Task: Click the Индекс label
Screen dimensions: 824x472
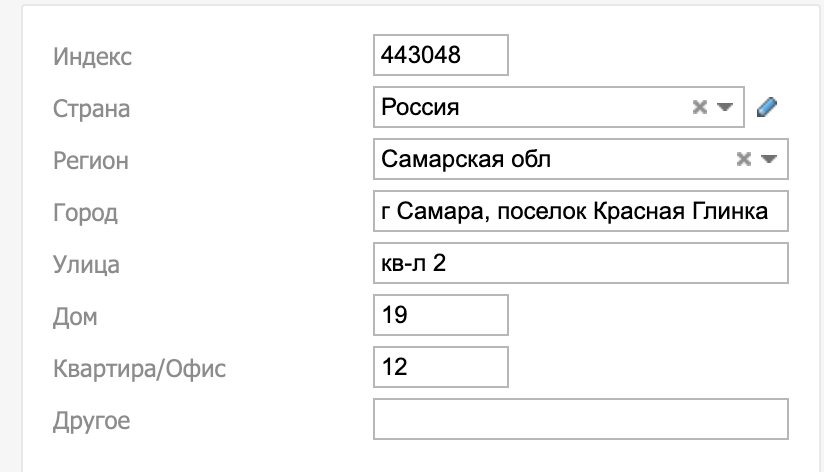Action: pyautogui.click(x=92, y=56)
